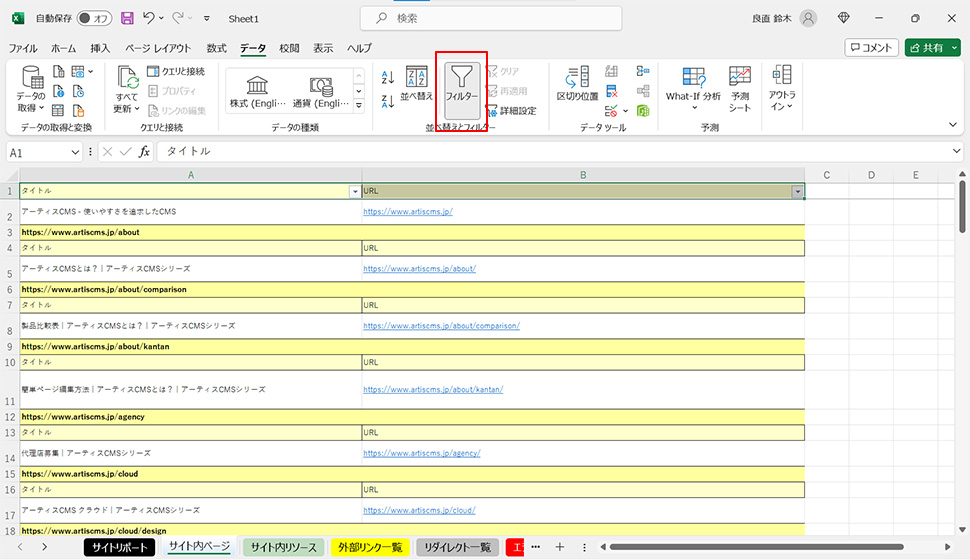Toggle the フィルター funnel button
Screen dimensions: 970x560
pos(461,90)
